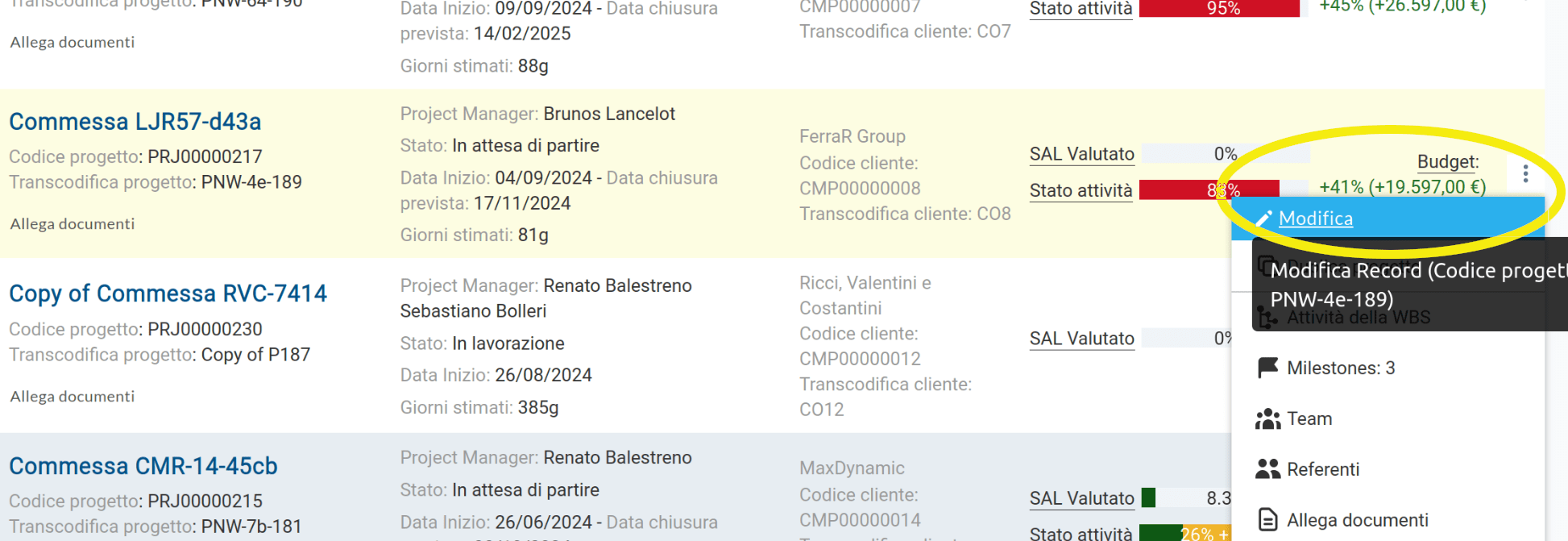
Task: Select Team from the context menu
Action: (x=1309, y=418)
